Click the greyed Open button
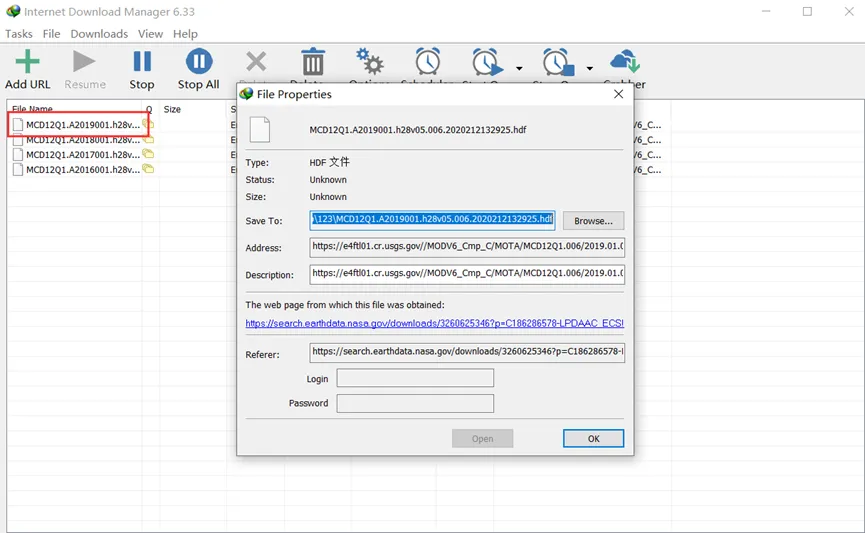Viewport: 865px width, 533px height. tap(482, 439)
